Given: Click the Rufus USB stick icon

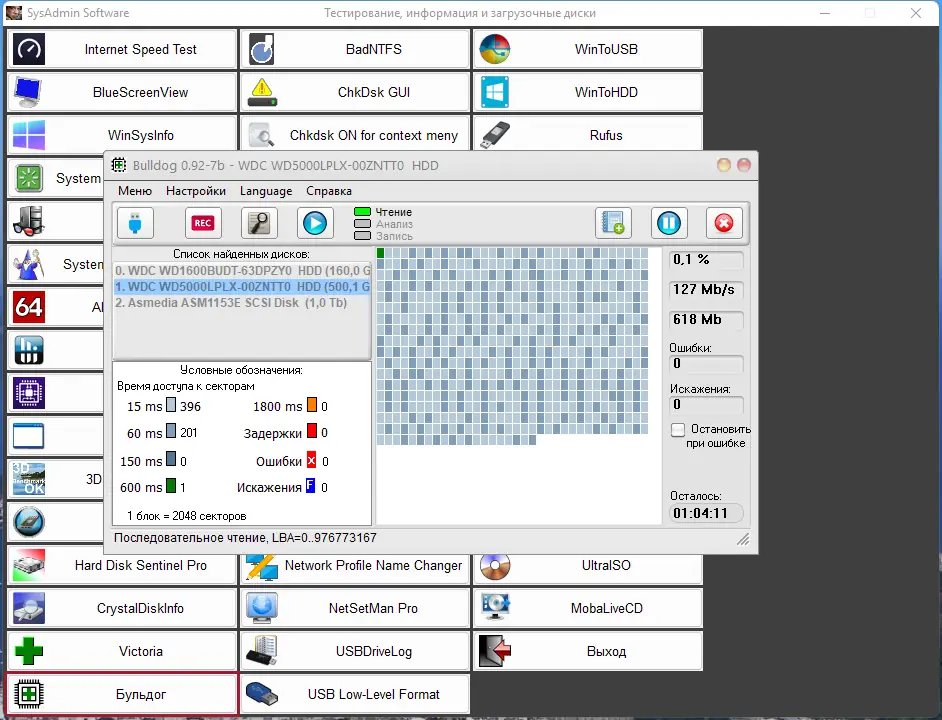Looking at the screenshot, I should [494, 135].
